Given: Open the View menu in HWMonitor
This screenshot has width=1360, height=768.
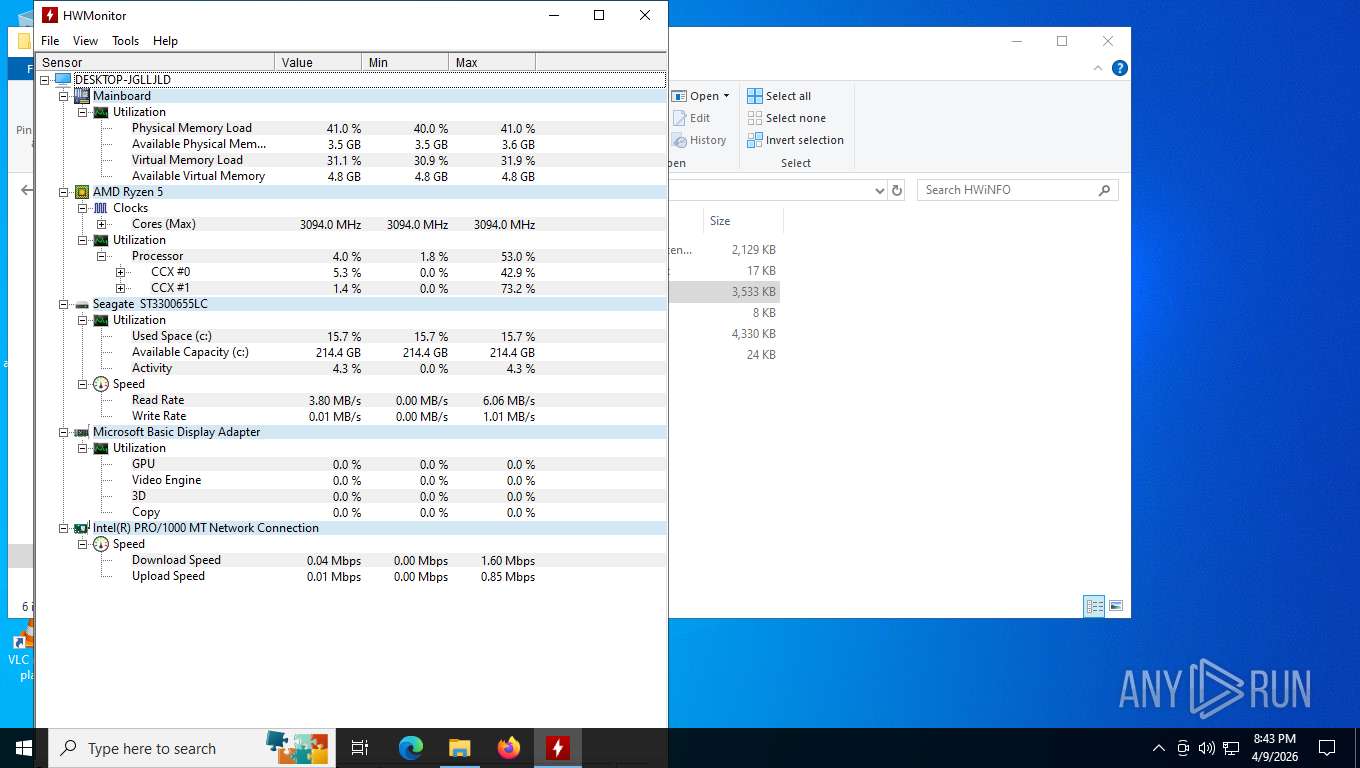Looking at the screenshot, I should pos(85,41).
